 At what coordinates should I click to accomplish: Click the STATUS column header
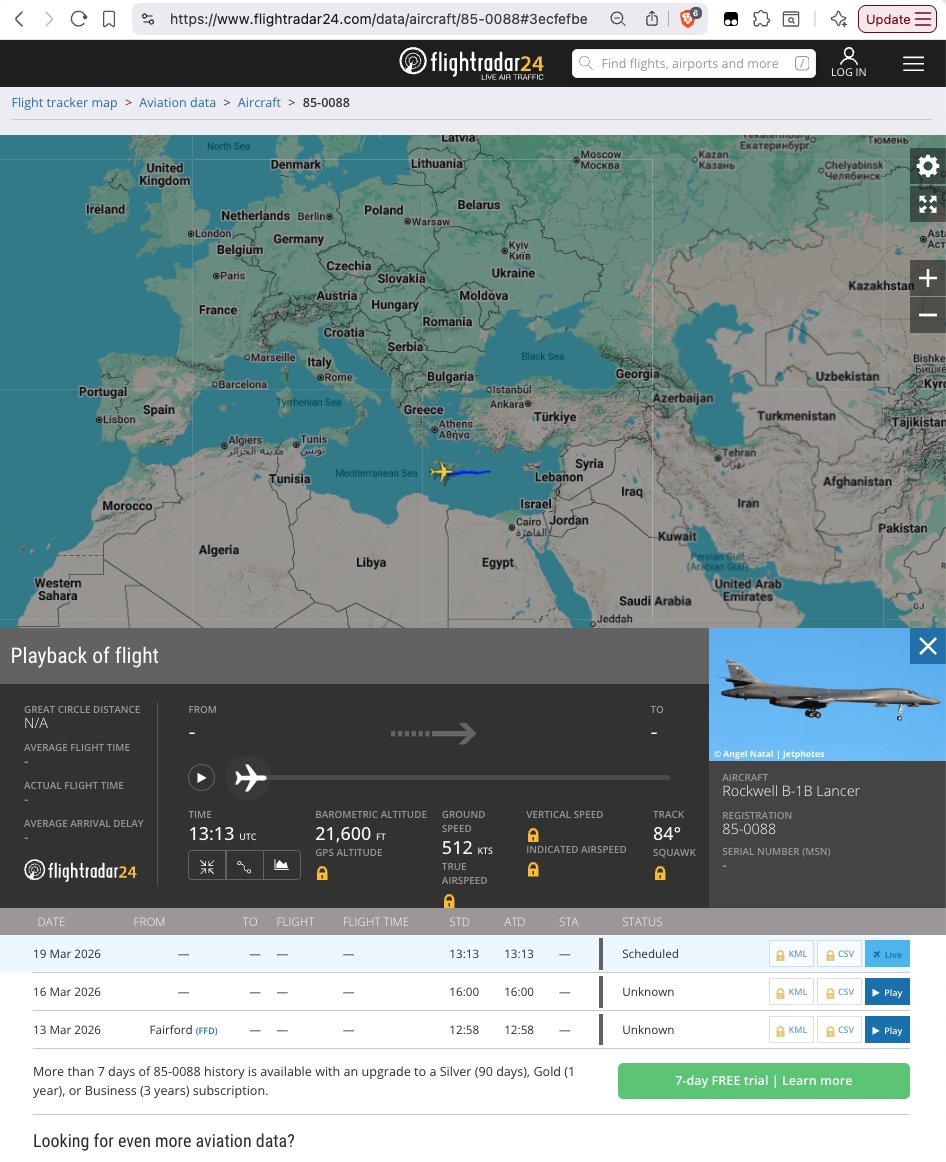pyautogui.click(x=642, y=922)
